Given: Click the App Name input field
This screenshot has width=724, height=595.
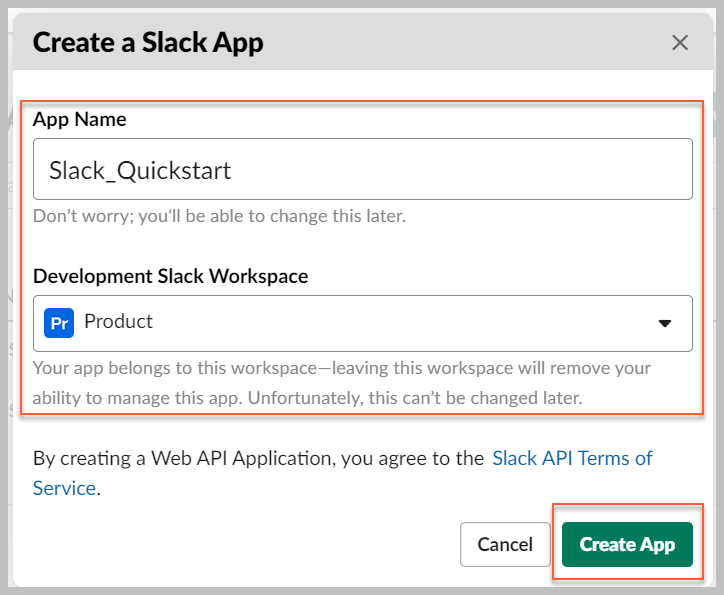Looking at the screenshot, I should point(362,169).
